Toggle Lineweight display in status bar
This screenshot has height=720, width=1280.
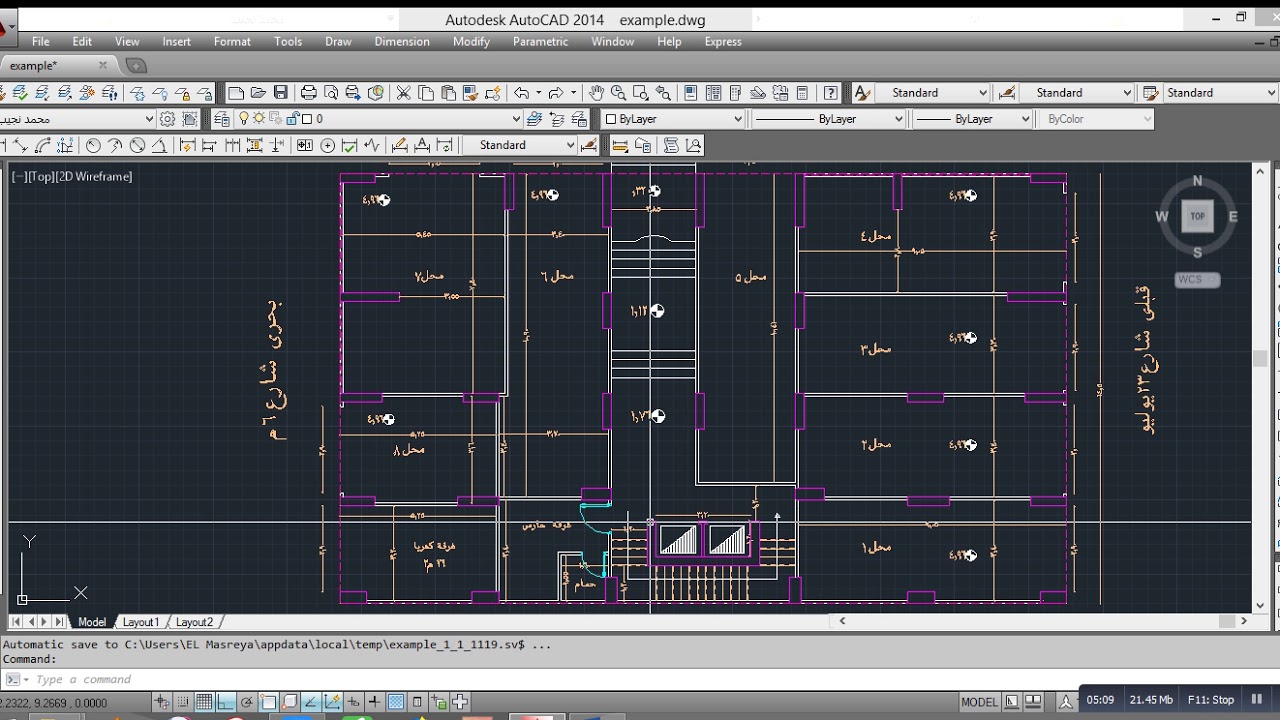coord(374,702)
